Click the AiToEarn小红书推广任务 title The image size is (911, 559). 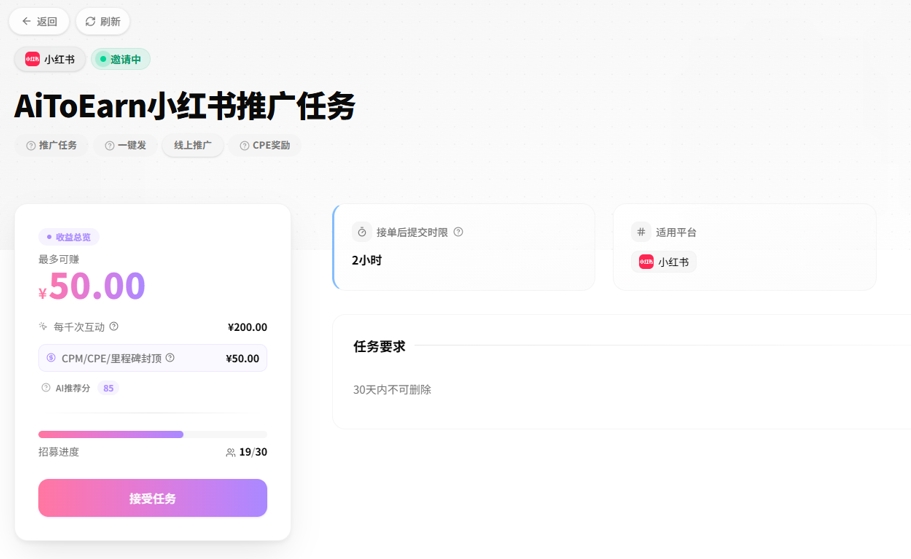pyautogui.click(x=185, y=106)
